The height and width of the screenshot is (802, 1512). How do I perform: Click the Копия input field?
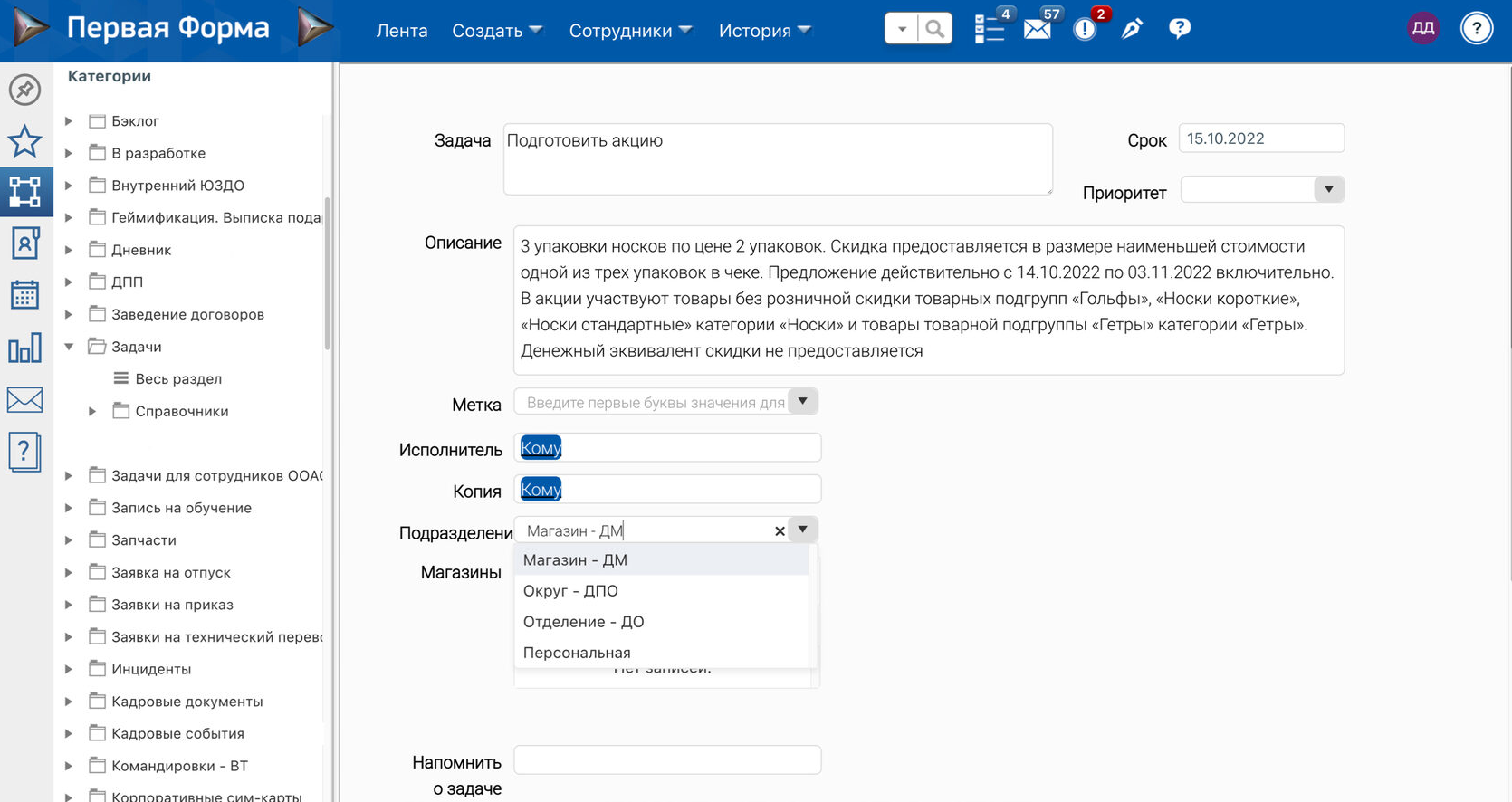coord(667,490)
